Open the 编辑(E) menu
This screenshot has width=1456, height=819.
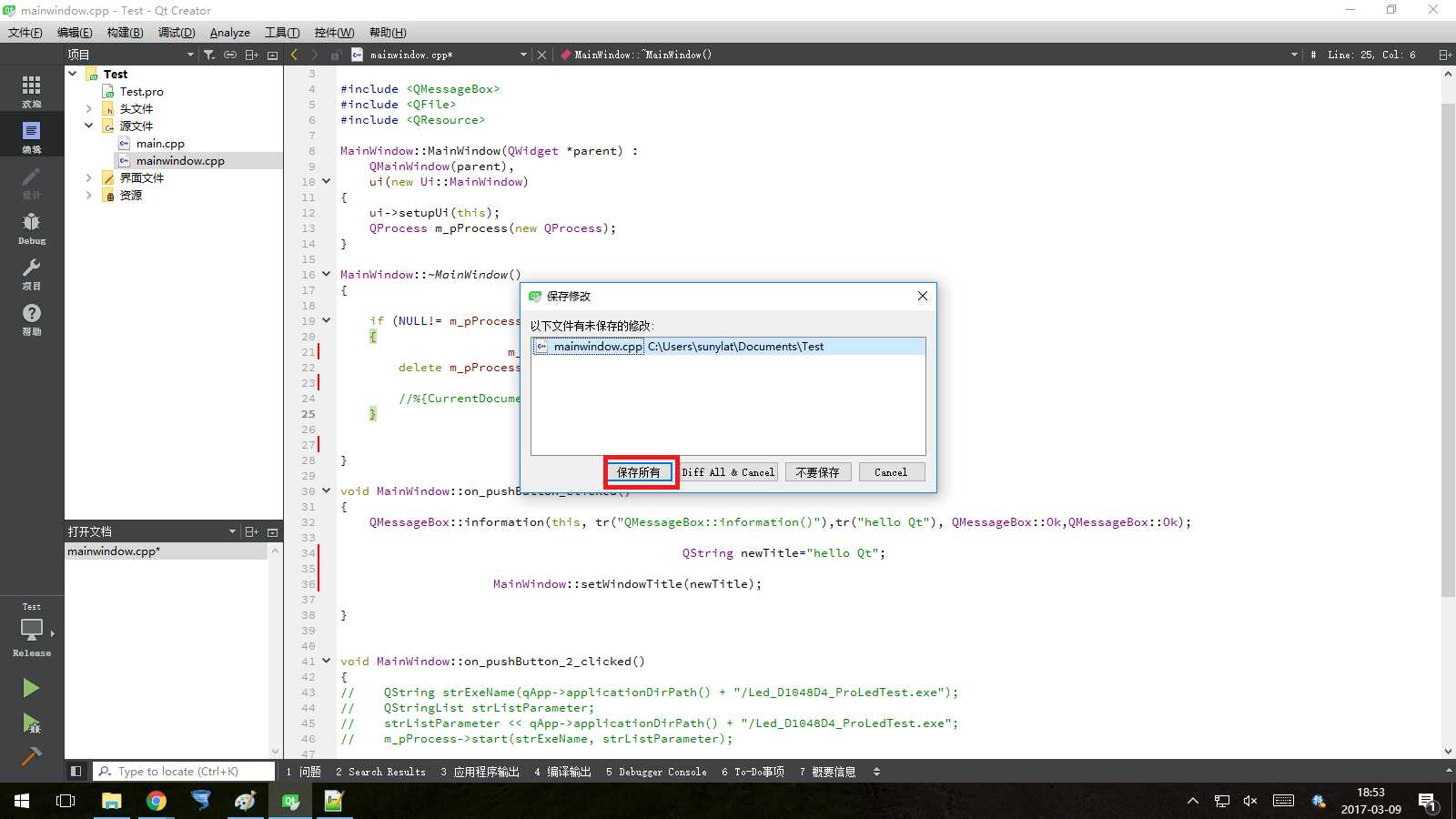click(x=75, y=32)
